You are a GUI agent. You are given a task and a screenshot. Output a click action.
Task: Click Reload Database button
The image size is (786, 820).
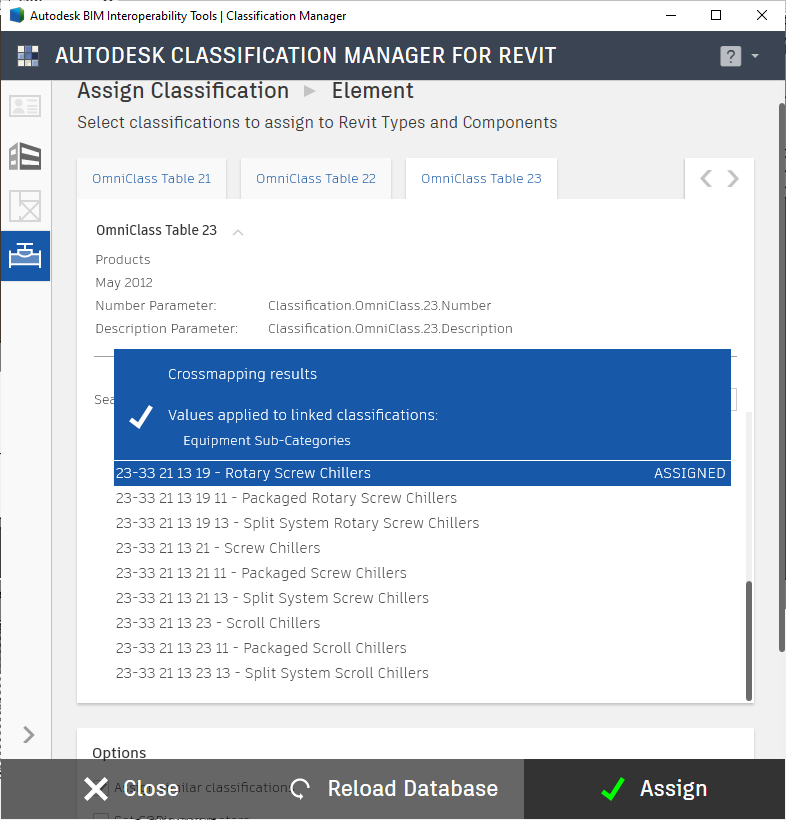pyautogui.click(x=394, y=789)
